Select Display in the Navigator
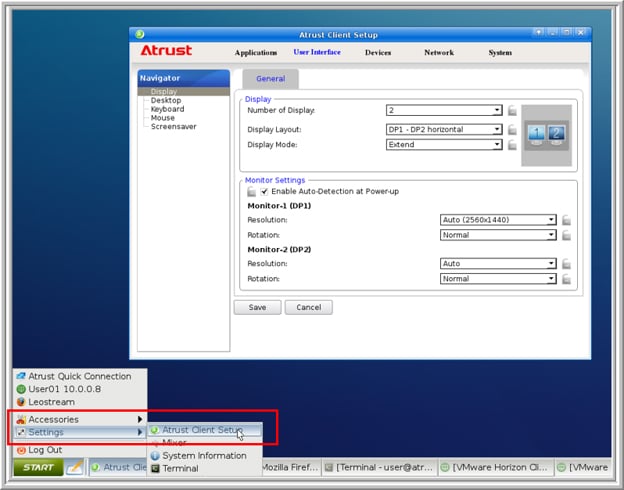Screen dimensions: 624x490 [x=183, y=92]
